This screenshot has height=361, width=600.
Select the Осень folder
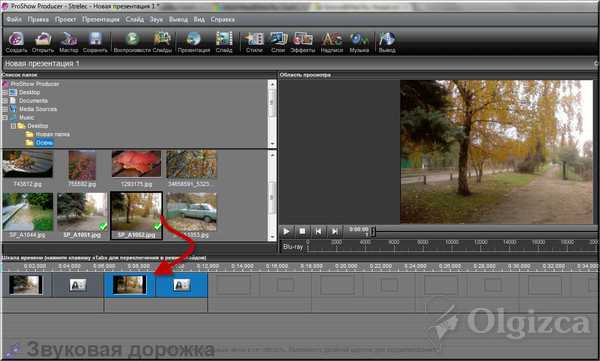pos(44,143)
